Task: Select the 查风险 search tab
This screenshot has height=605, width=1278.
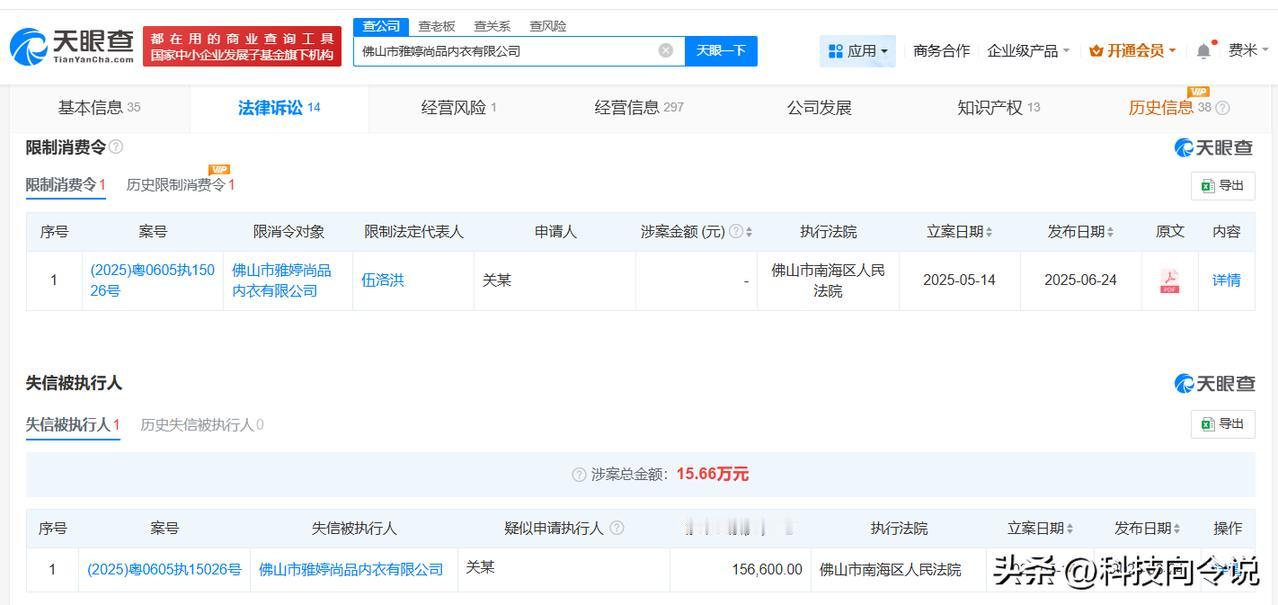Action: click(547, 26)
